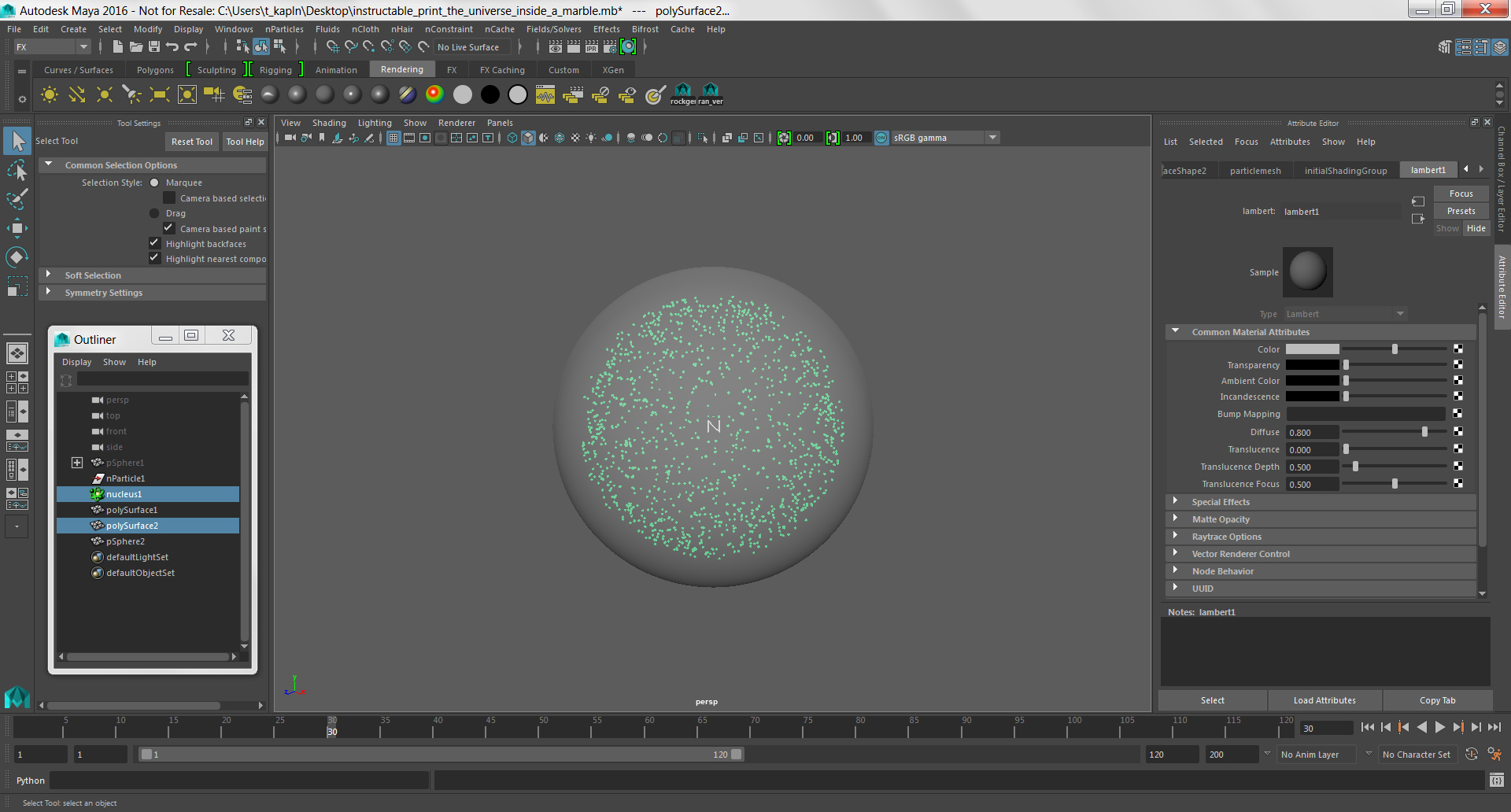Toggle Camera based selection checkbox

coord(169,197)
